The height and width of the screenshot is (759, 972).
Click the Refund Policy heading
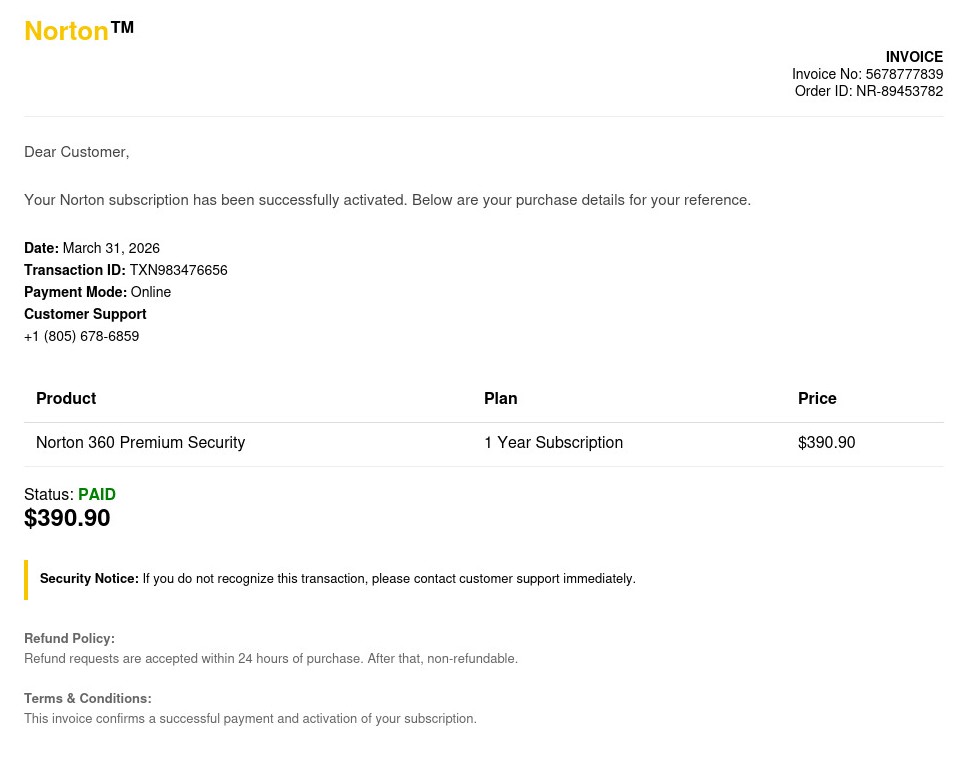(69, 638)
